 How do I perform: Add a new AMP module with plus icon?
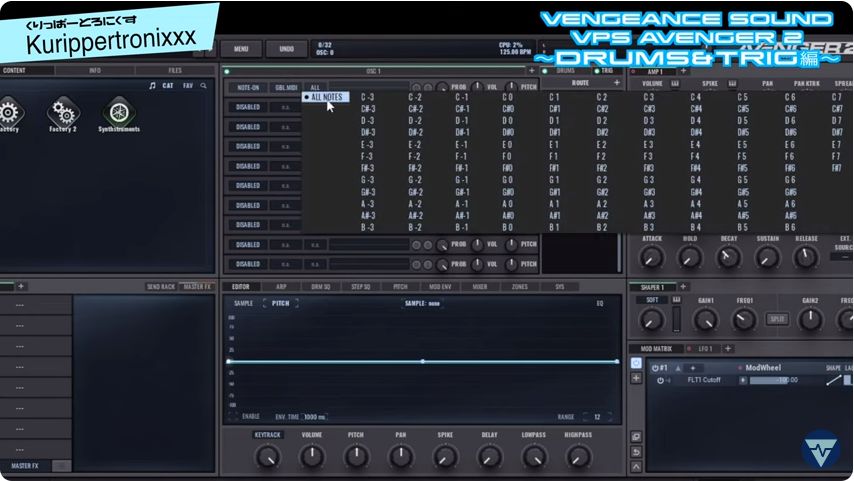coord(683,71)
